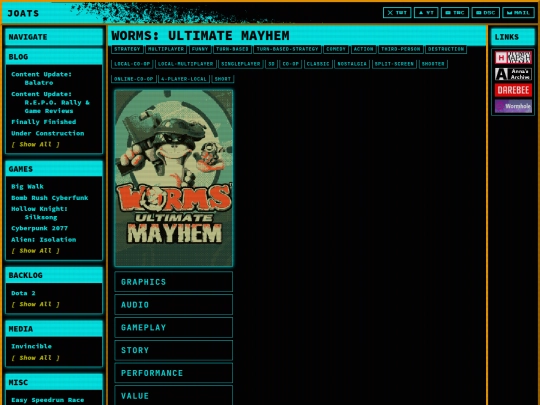
Task: Open the R.E.P.O. Rally & Game Reviews post
Action: pyautogui.click(x=50, y=102)
